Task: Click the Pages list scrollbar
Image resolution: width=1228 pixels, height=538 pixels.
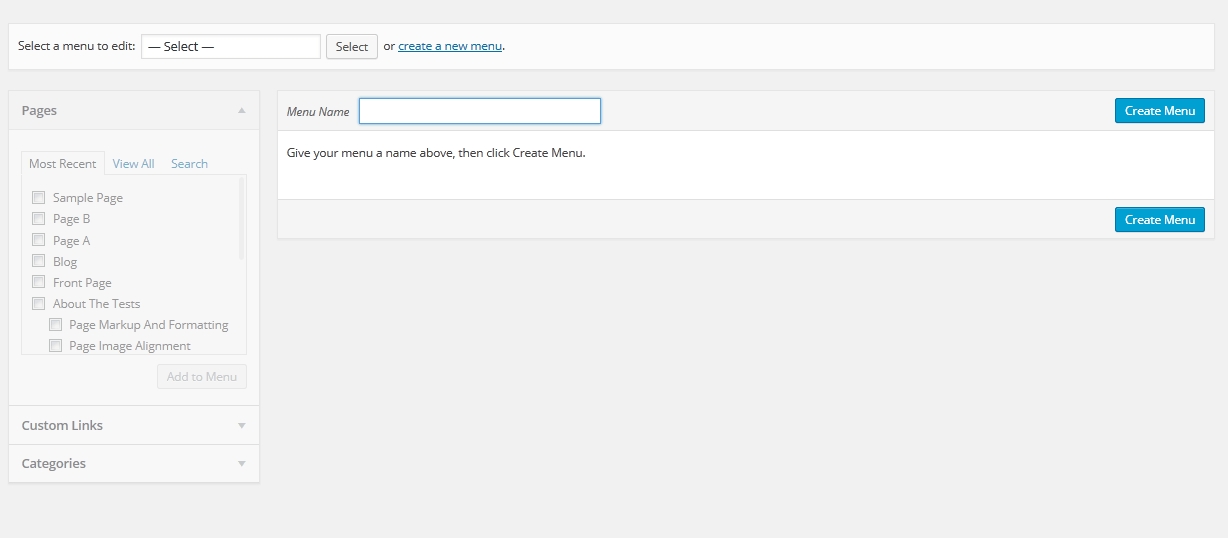Action: click(x=241, y=220)
